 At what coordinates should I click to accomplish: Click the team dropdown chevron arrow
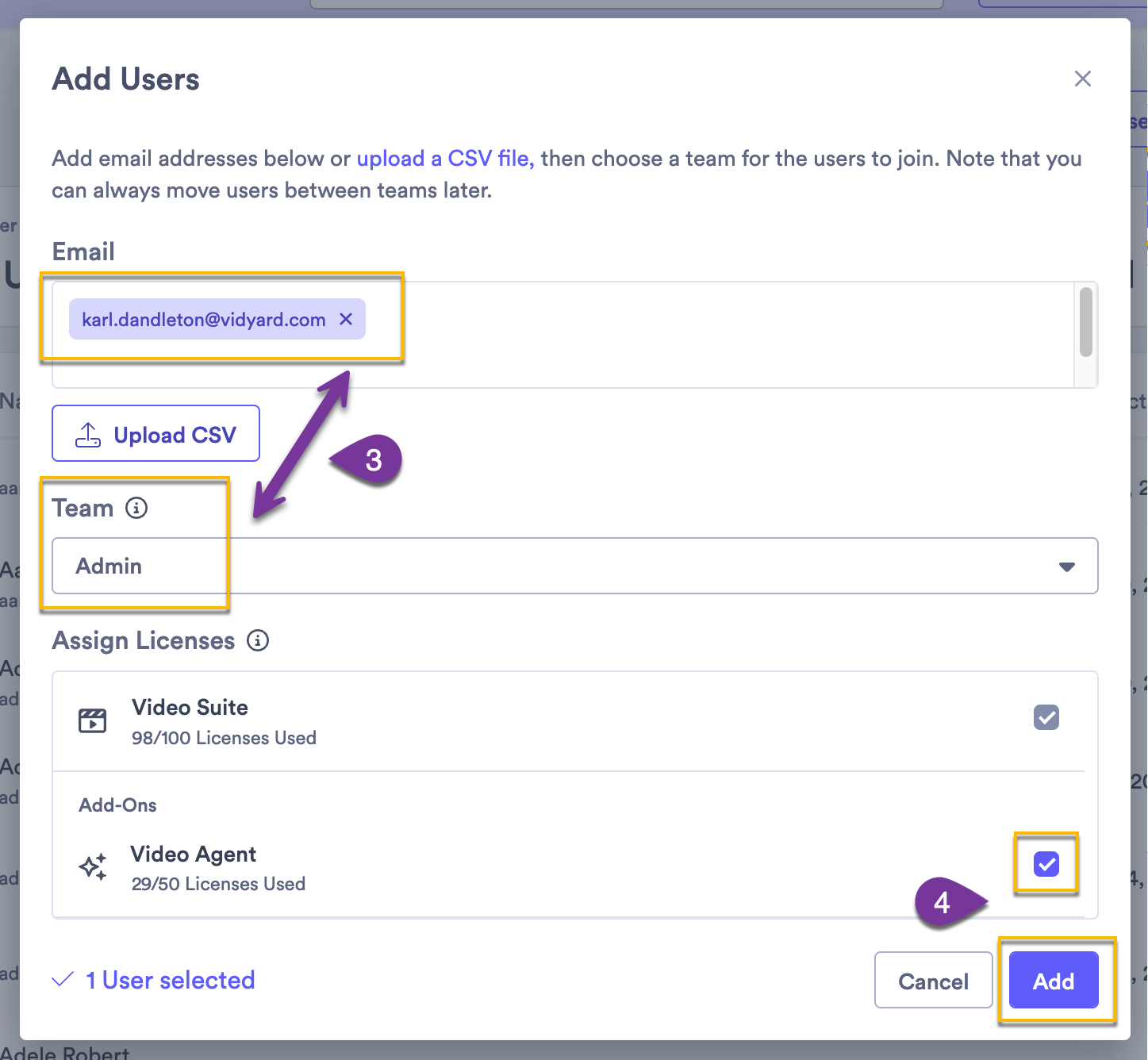[x=1065, y=566]
